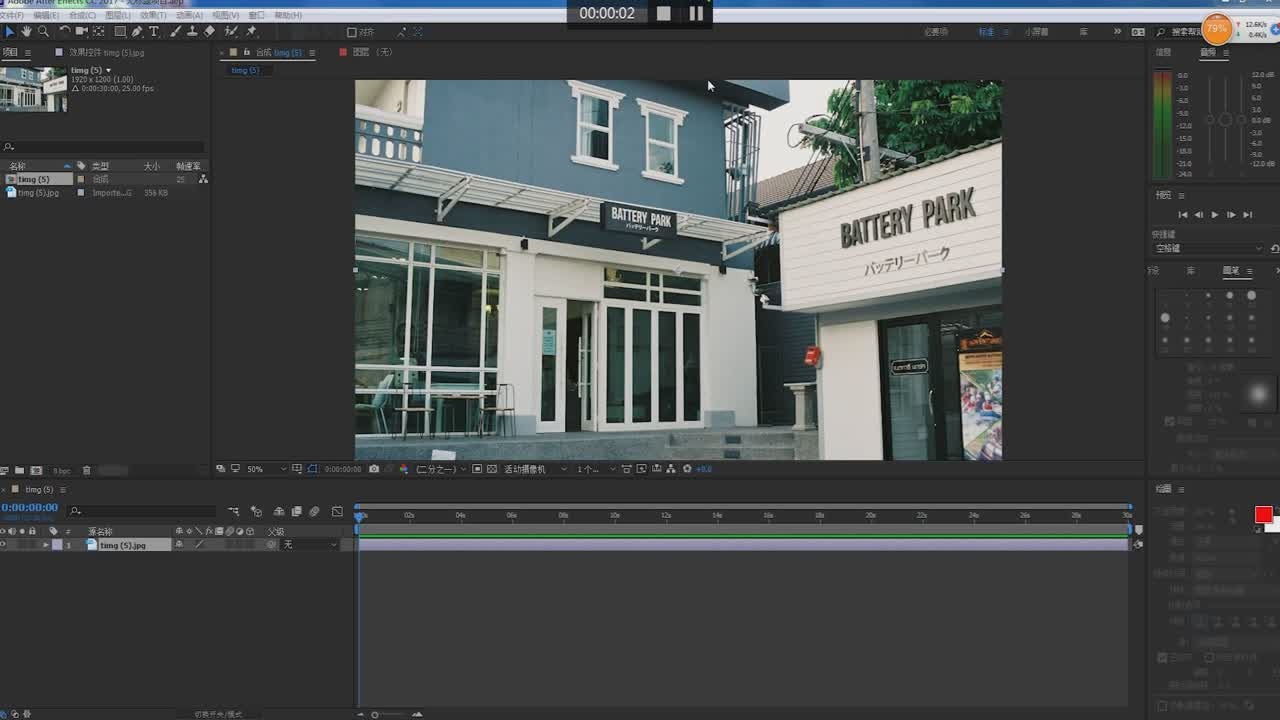1280x720 pixels.
Task: Open the composition mini-flowchart in timeline
Action: (233, 511)
